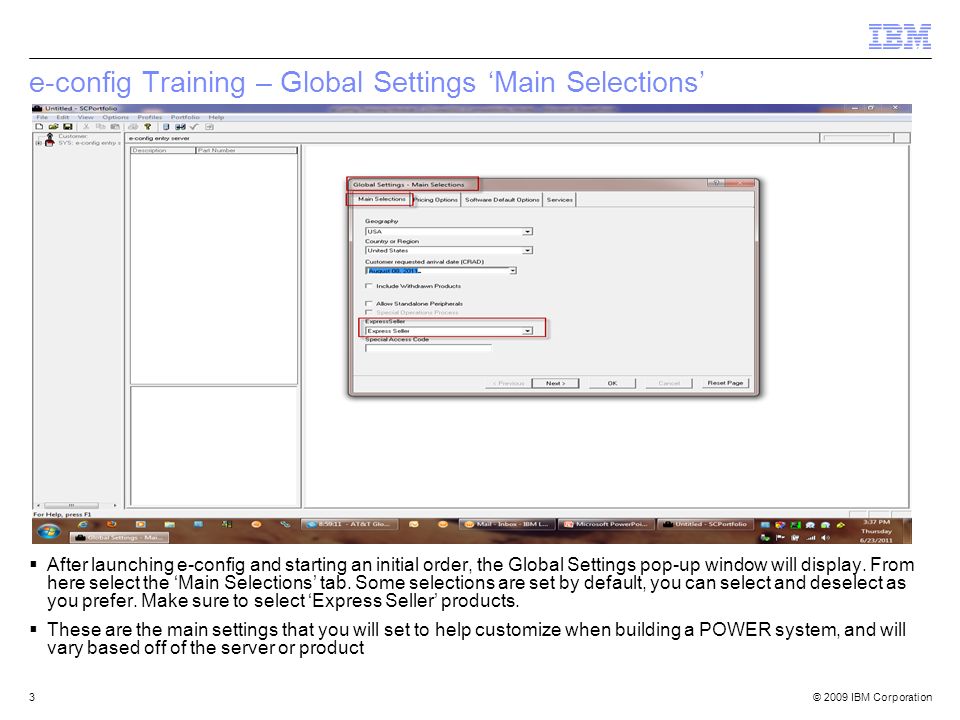Switch to Mail Inbox IBM taskbar window
This screenshot has height=720, width=960.
tap(508, 524)
